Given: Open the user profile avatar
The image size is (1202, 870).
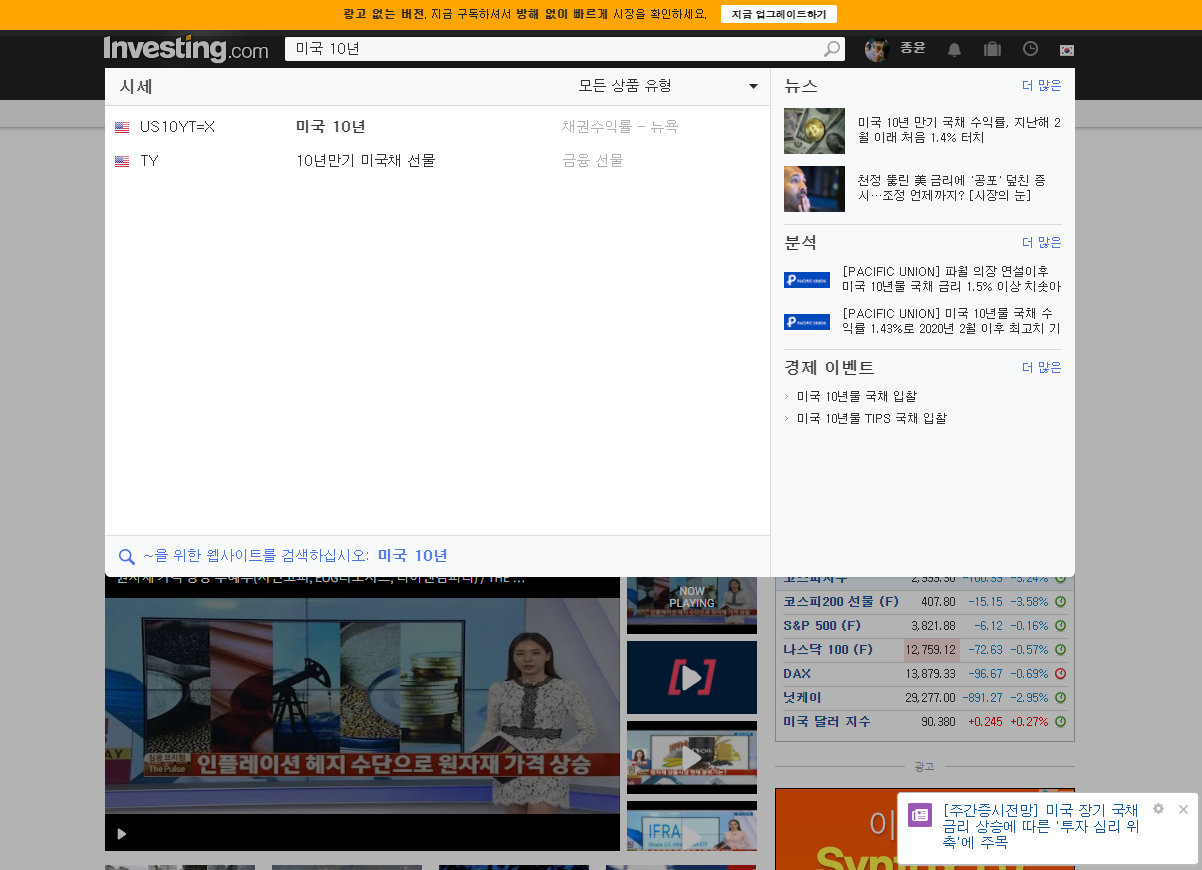Looking at the screenshot, I should (877, 49).
